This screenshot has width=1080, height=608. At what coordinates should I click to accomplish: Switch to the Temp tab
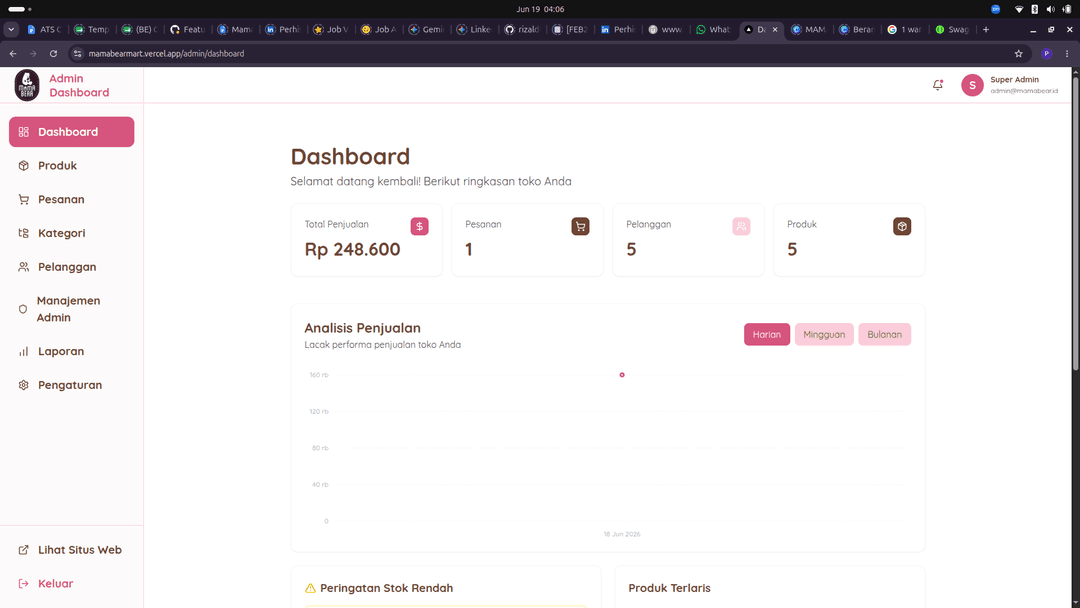tap(92, 30)
